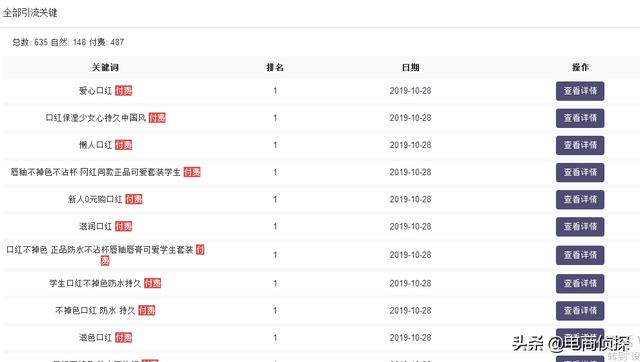Viewport: 640px width, 362px height.
Task: Select keyword 口红保湿少女心持久中国风
Action: [x=96, y=118]
